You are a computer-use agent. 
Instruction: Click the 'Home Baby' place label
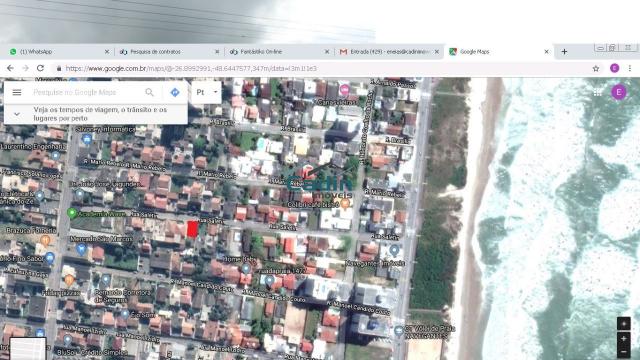[x=240, y=259]
